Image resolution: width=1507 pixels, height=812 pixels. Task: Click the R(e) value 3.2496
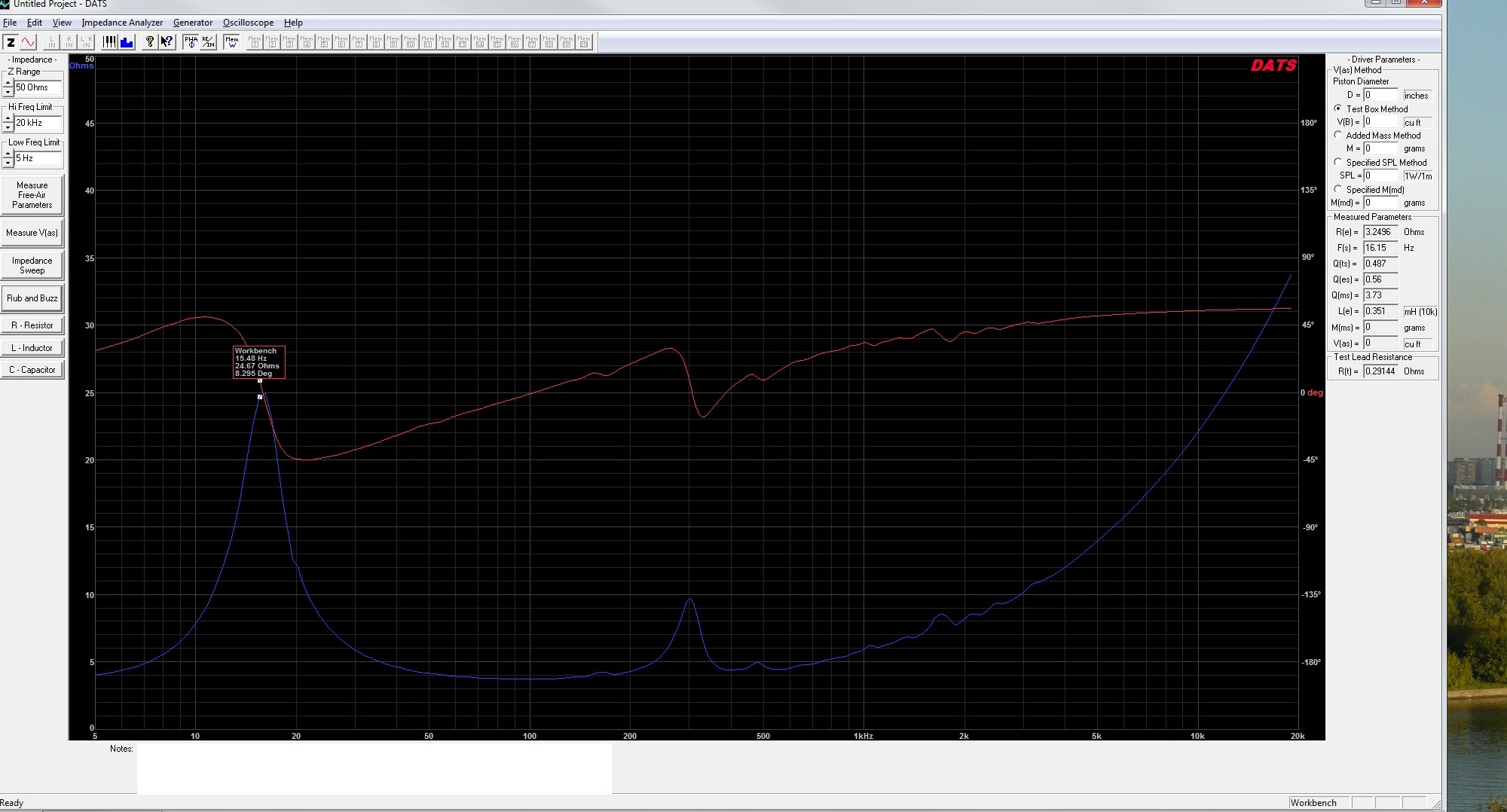tap(1380, 232)
